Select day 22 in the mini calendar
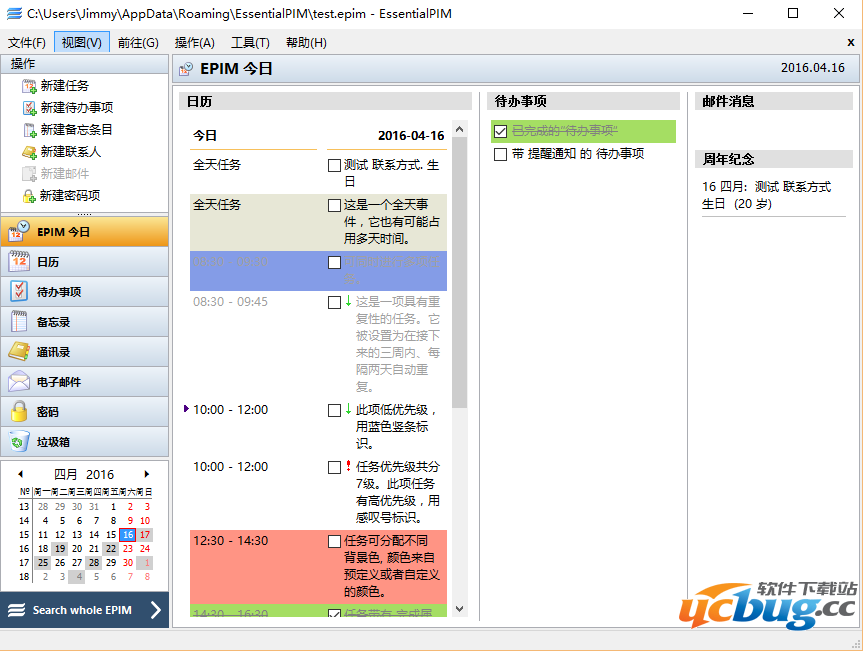Image resolution: width=863 pixels, height=651 pixels. 110,549
